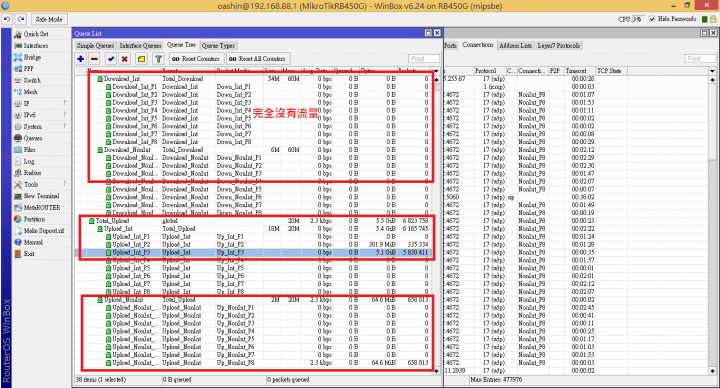
Task: Open Mesh in sidebar
Action: tap(30, 92)
